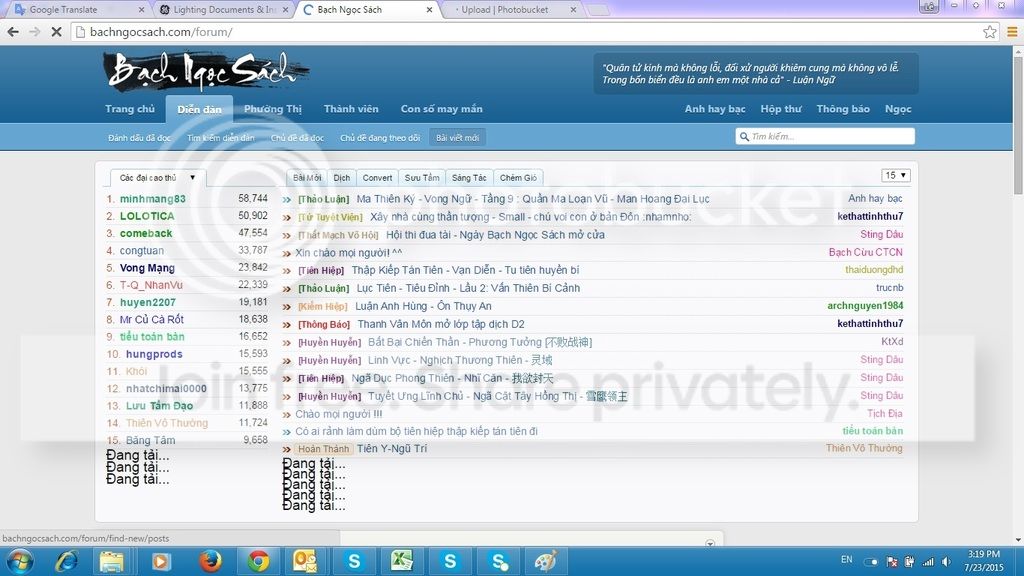
Task: Open Paint from the taskbar
Action: coord(547,561)
